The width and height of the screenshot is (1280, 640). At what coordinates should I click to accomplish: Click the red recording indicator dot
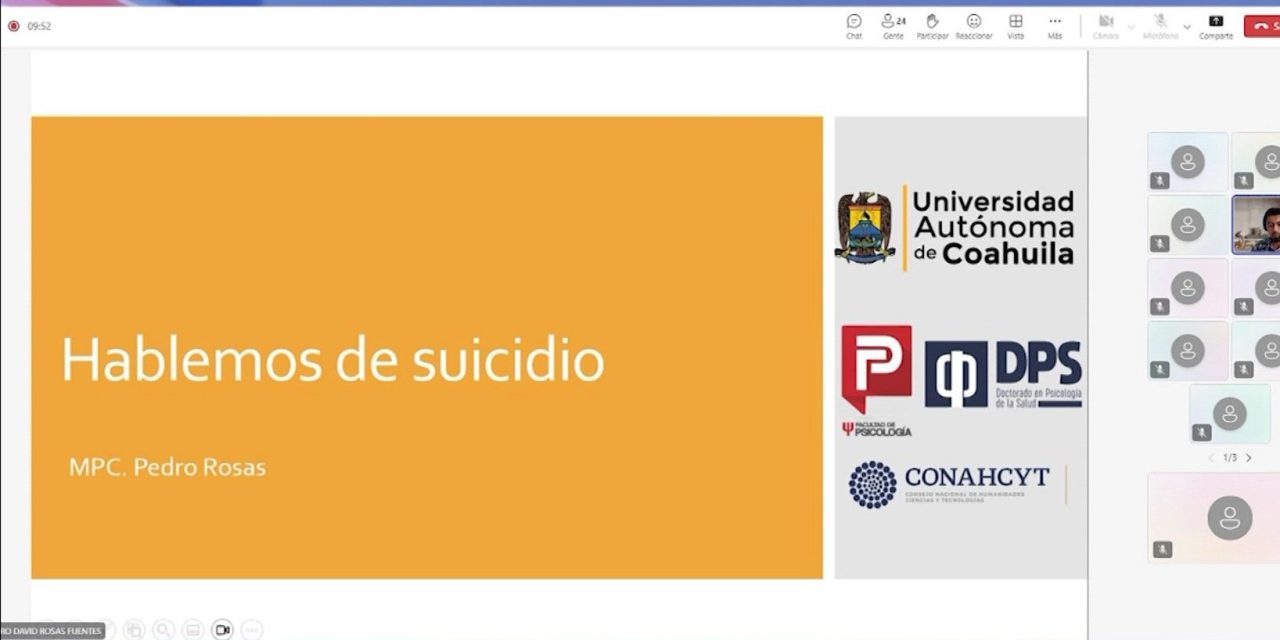(13, 26)
